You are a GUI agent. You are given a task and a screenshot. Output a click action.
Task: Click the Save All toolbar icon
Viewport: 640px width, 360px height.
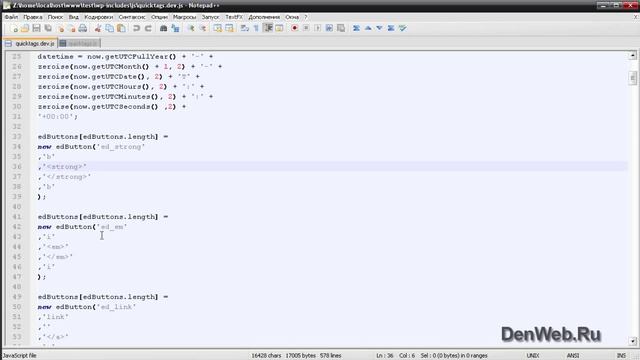pos(48,28)
